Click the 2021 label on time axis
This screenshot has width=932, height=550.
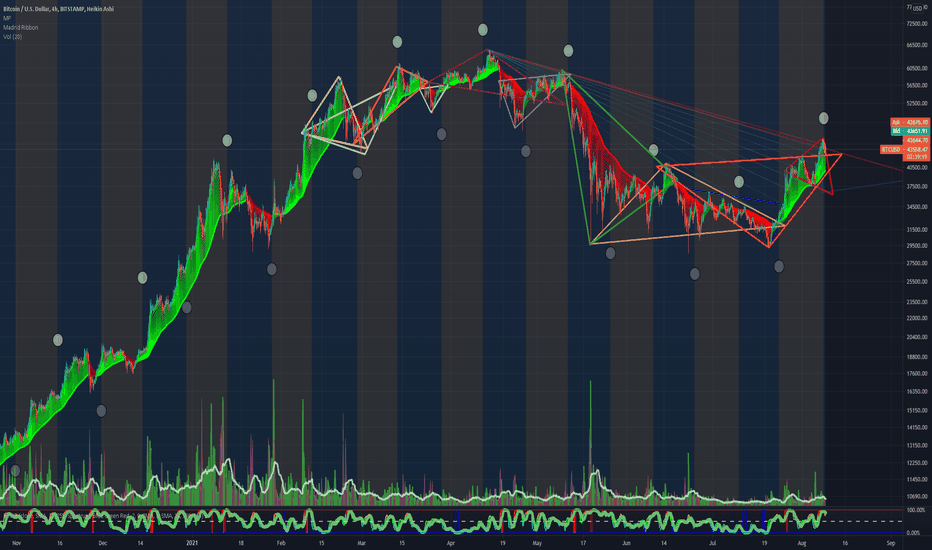[x=192, y=543]
